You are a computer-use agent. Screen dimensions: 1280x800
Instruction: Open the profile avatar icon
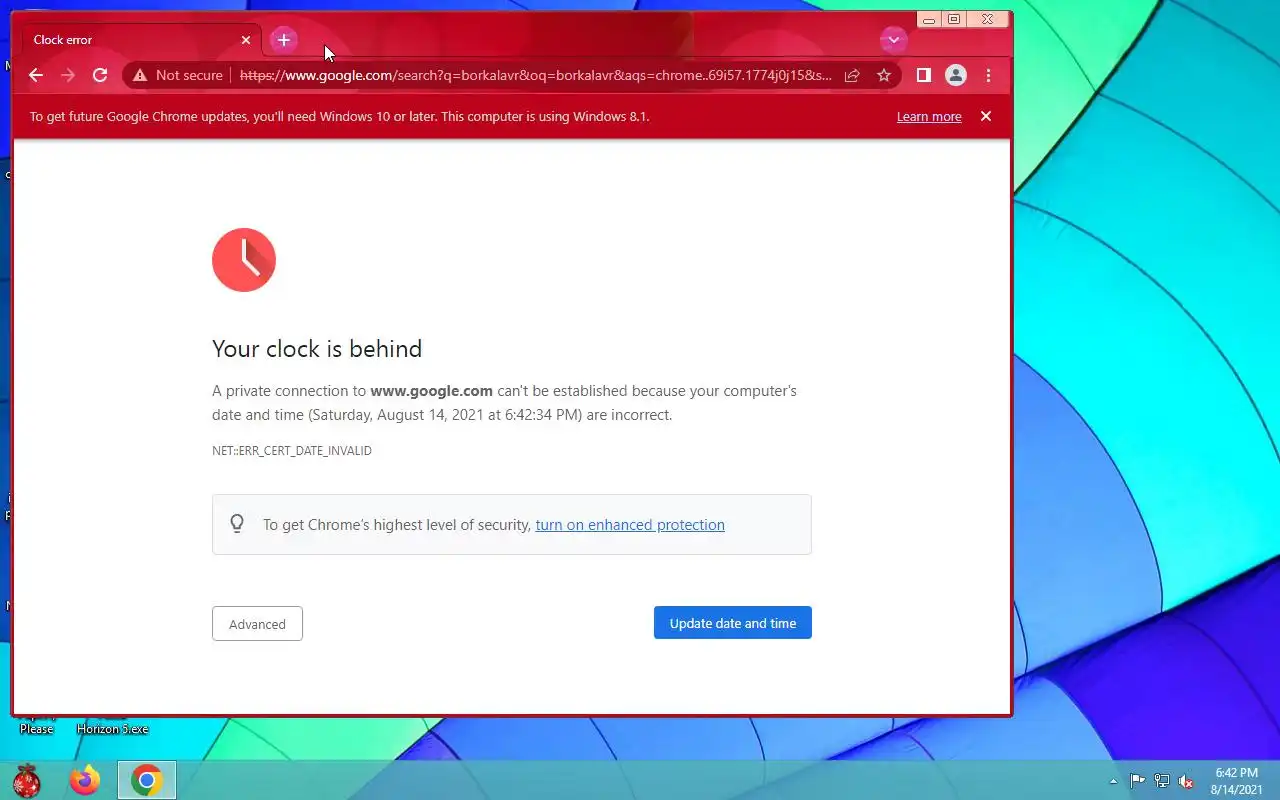click(x=956, y=75)
